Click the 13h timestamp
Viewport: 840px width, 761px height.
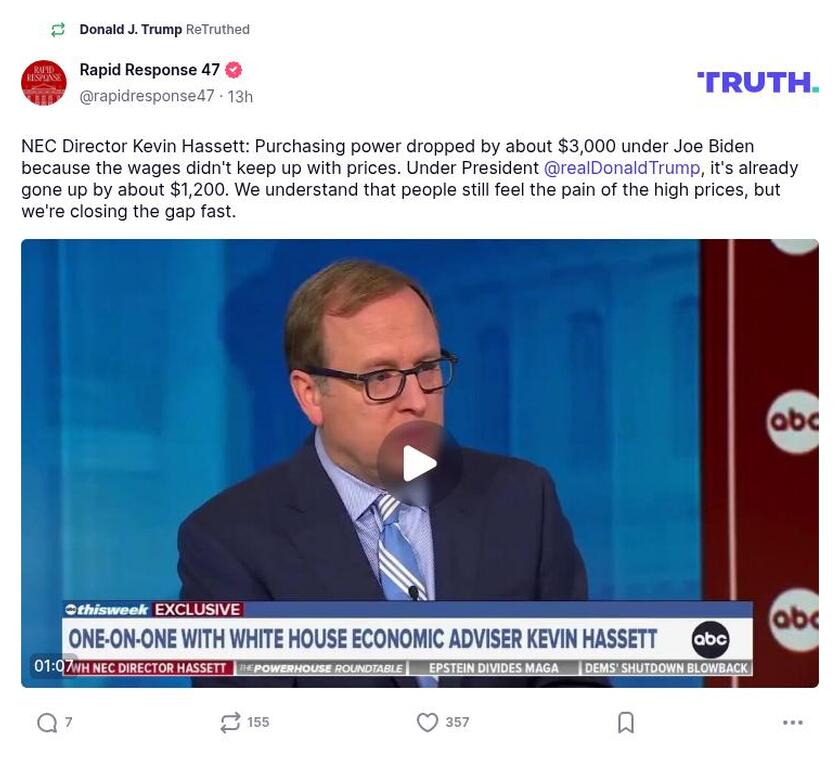(x=240, y=96)
